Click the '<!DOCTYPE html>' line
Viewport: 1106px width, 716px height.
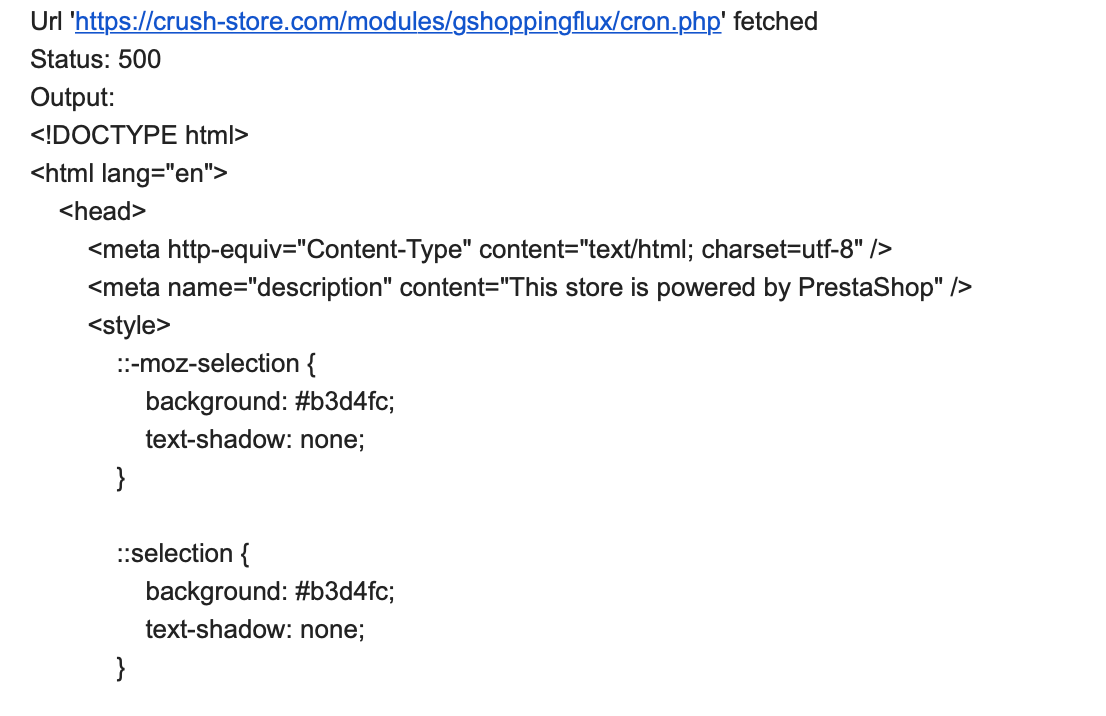click(x=140, y=136)
